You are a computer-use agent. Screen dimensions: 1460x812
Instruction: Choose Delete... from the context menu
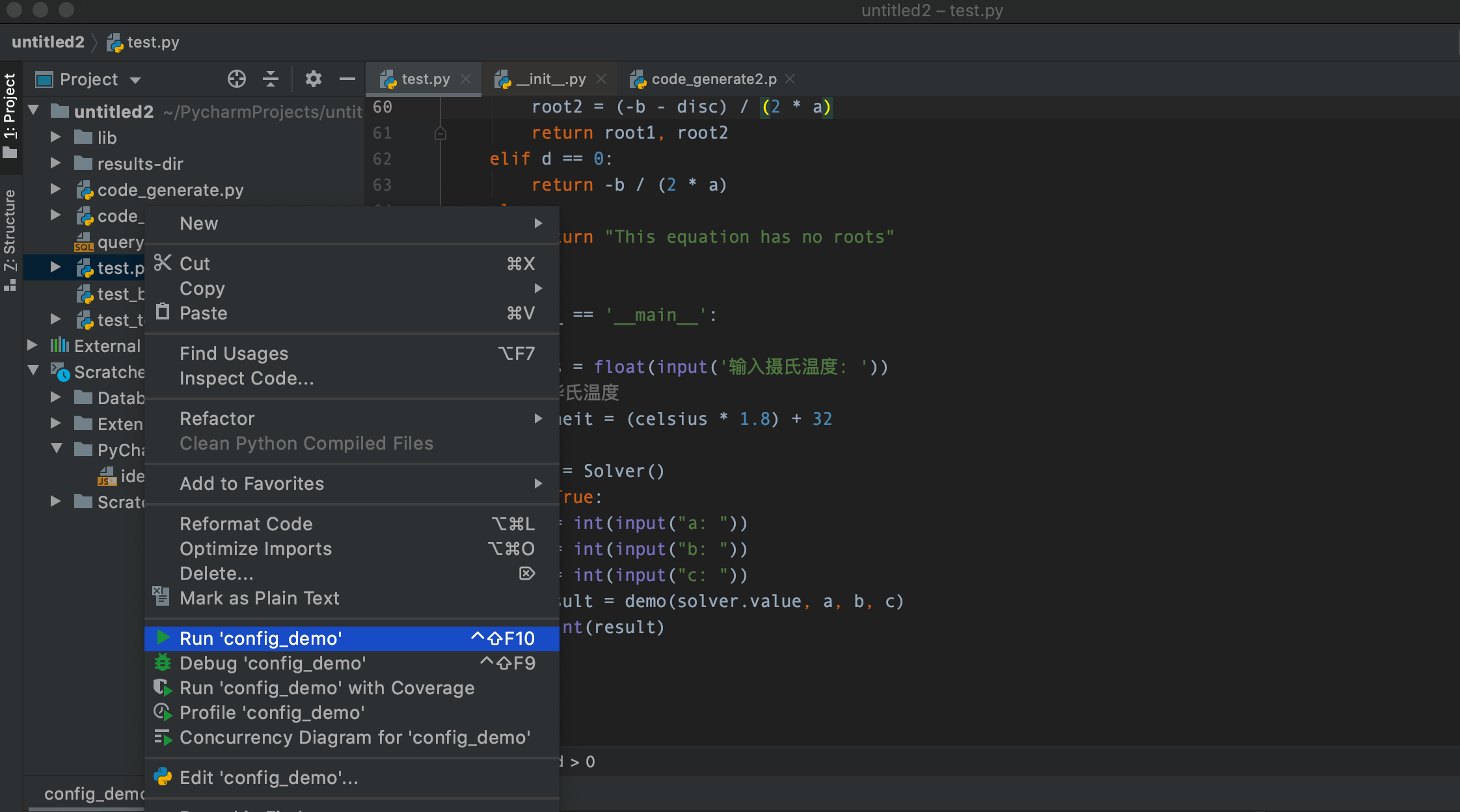coord(352,573)
